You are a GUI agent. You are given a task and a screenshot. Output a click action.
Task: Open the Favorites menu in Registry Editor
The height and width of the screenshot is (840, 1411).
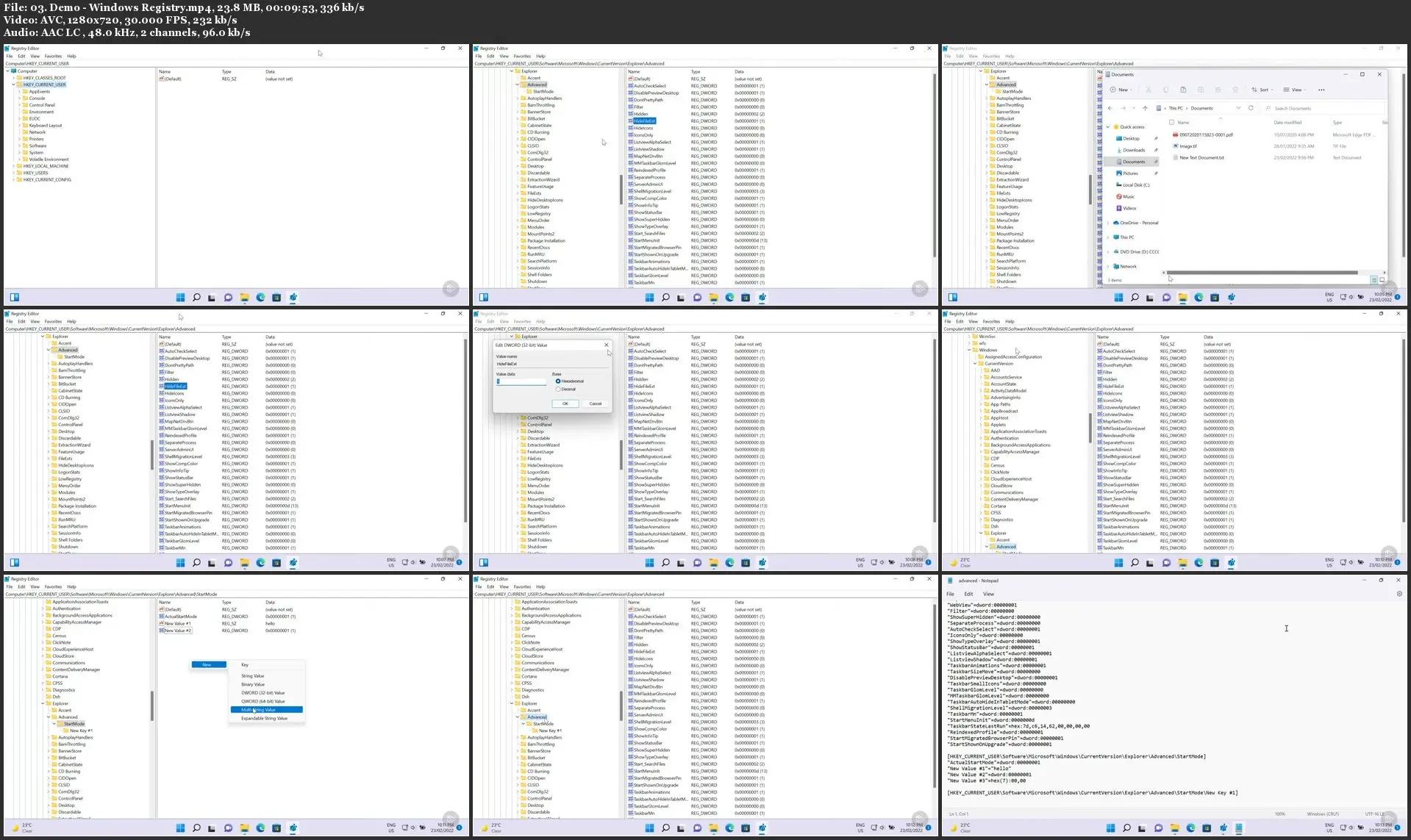[52, 56]
